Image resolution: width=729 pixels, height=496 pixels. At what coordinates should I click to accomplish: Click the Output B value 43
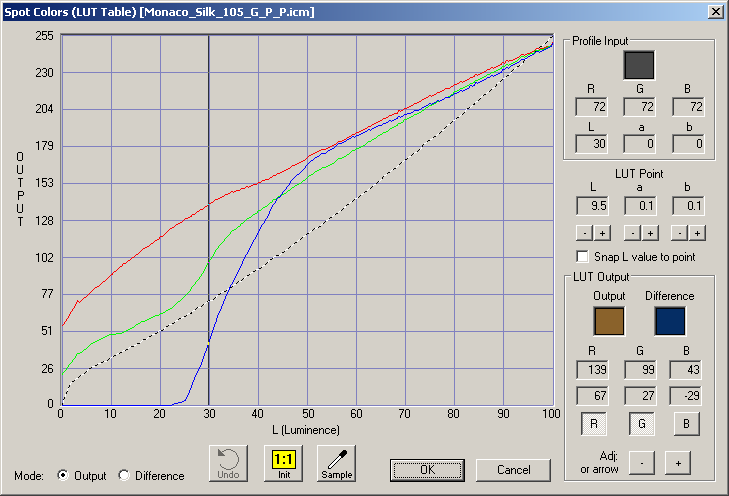pos(685,370)
